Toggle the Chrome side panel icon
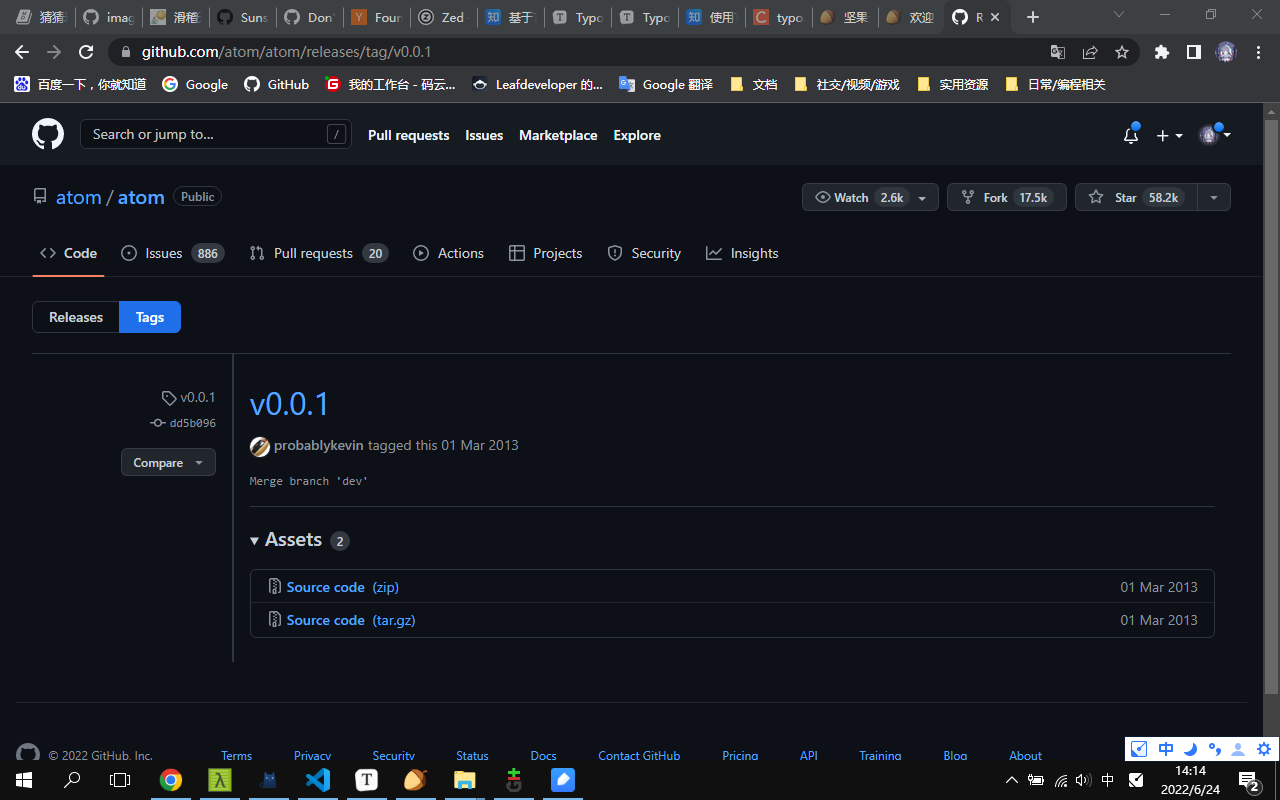The image size is (1280, 800). pos(1193,52)
